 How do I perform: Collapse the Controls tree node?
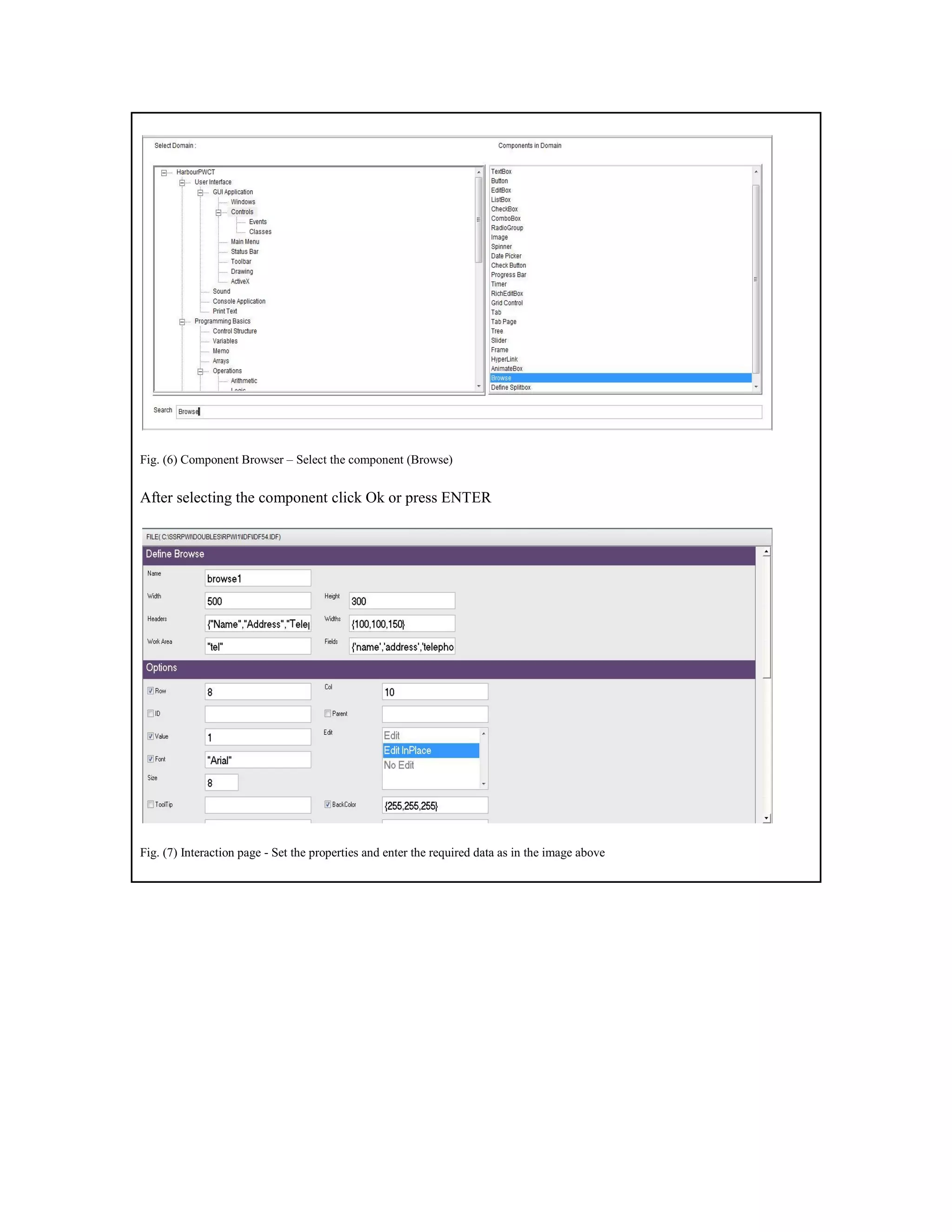tap(218, 212)
